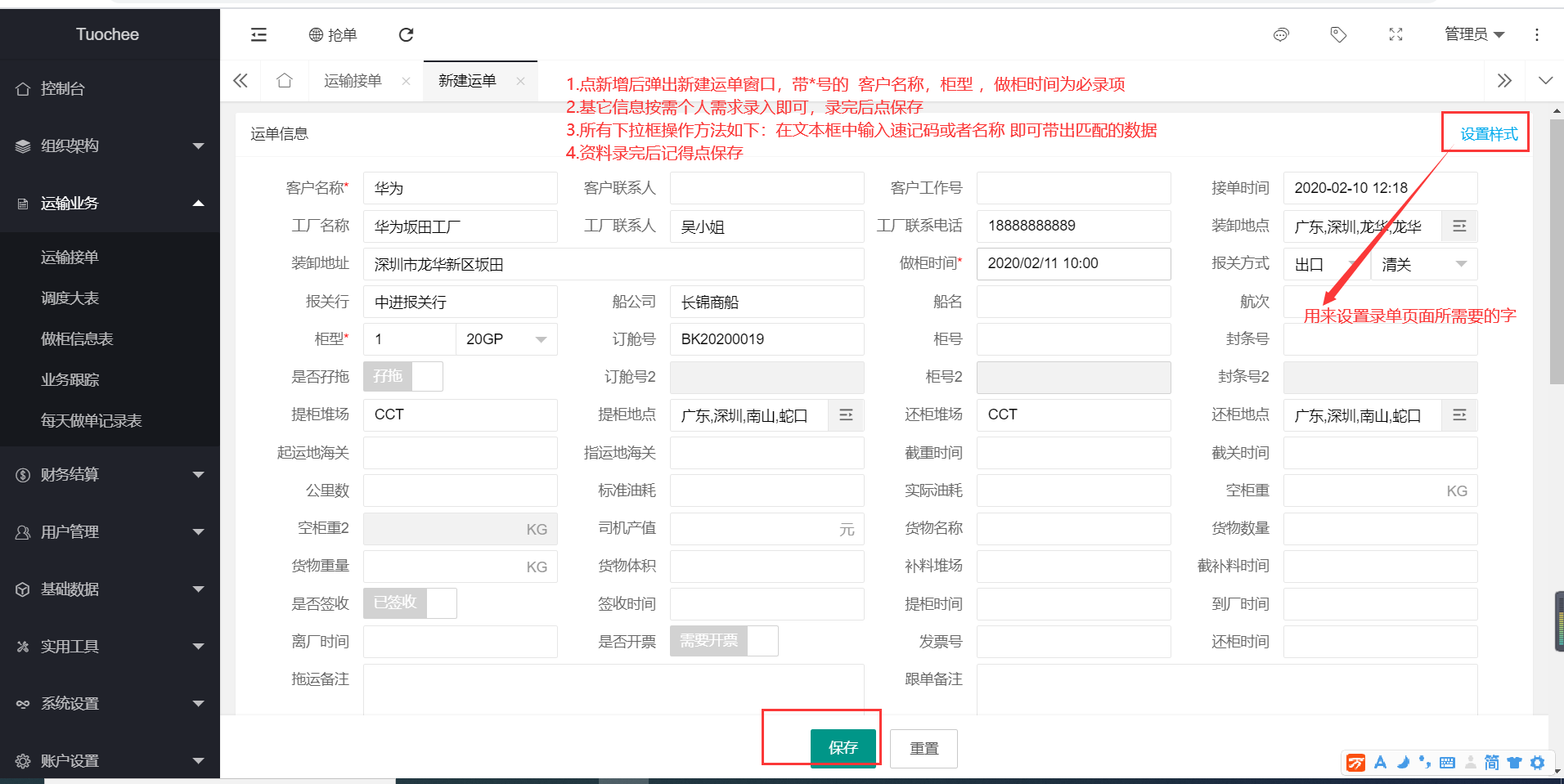The width and height of the screenshot is (1564, 784).
Task: Open 控制台 in the sidebar
Action: pyautogui.click(x=110, y=88)
